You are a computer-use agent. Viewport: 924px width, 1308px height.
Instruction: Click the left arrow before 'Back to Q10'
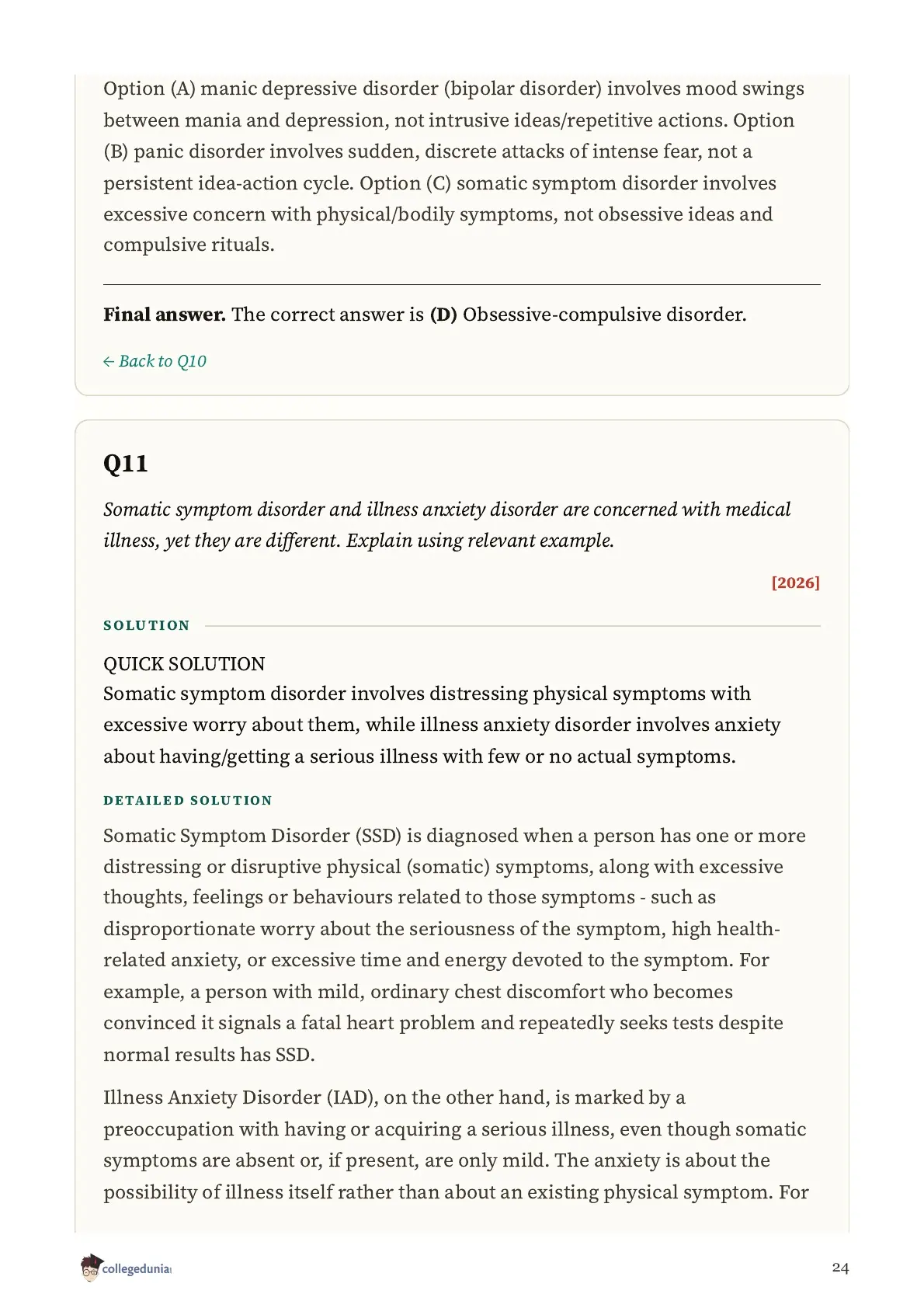(x=109, y=362)
